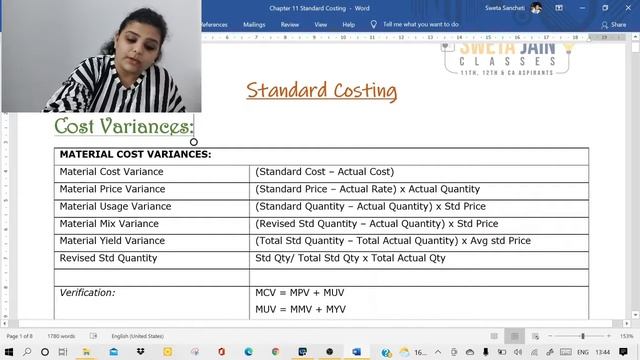Open the Windows Start menu
Viewport: 640px width, 360px height.
[x=9, y=352]
